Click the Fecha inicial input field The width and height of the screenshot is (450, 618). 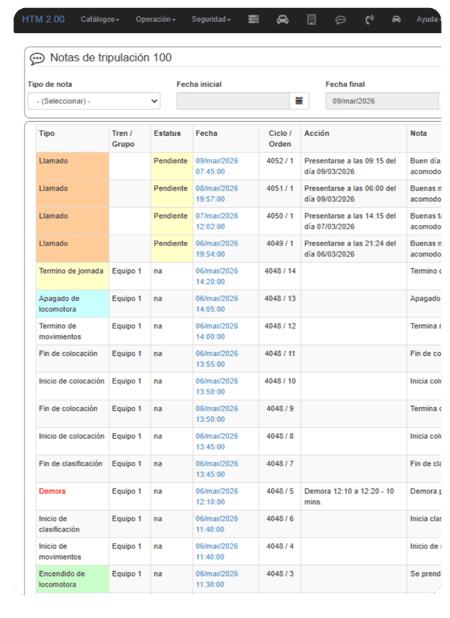click(x=233, y=101)
